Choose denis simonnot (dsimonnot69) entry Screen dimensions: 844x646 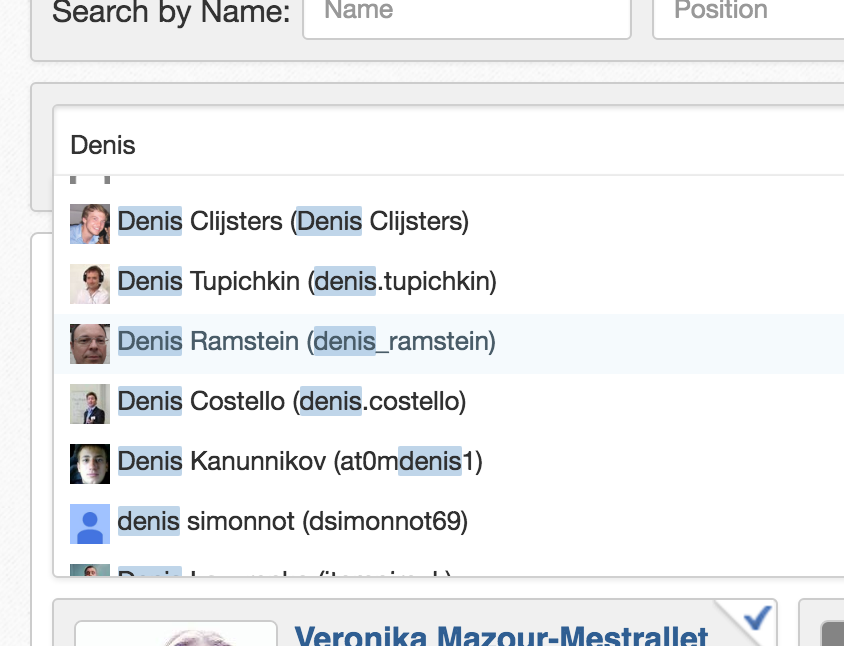(449, 524)
